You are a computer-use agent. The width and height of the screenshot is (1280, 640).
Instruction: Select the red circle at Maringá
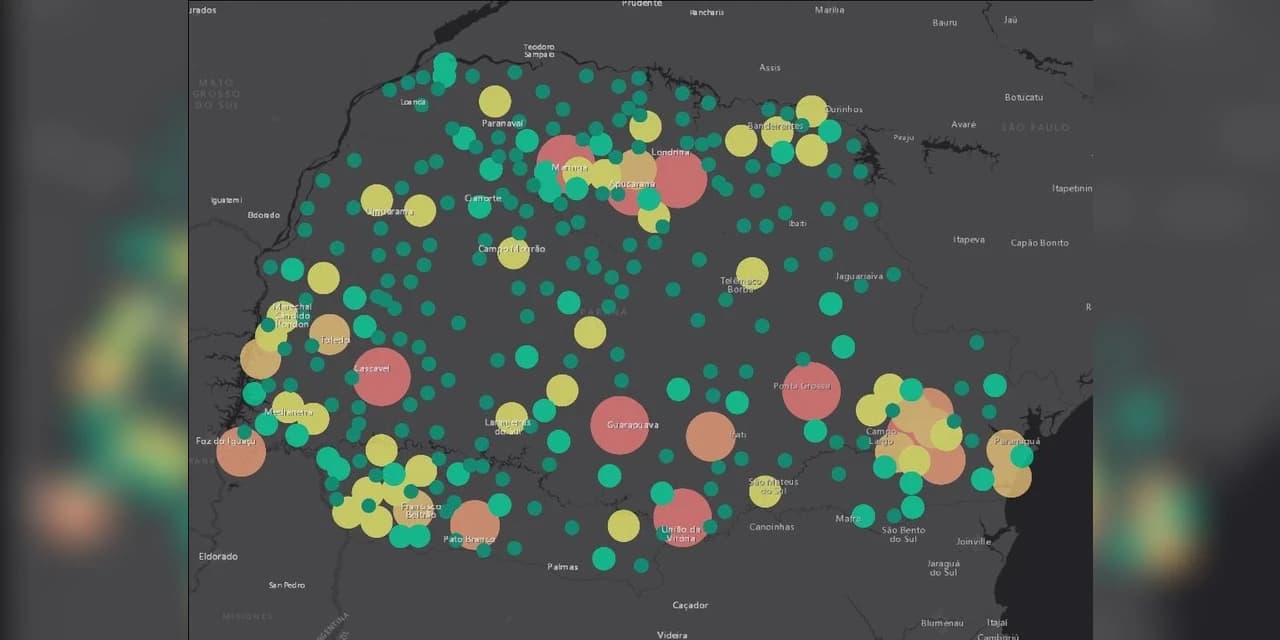coord(565,162)
